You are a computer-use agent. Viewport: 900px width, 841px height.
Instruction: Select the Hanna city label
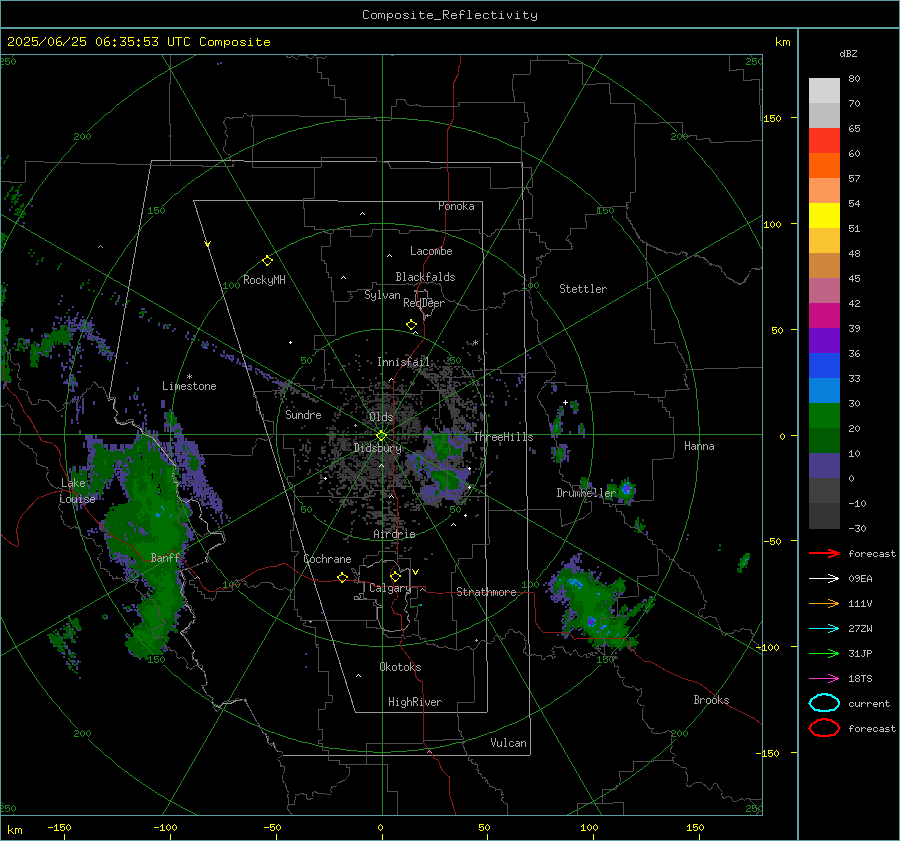click(x=699, y=446)
